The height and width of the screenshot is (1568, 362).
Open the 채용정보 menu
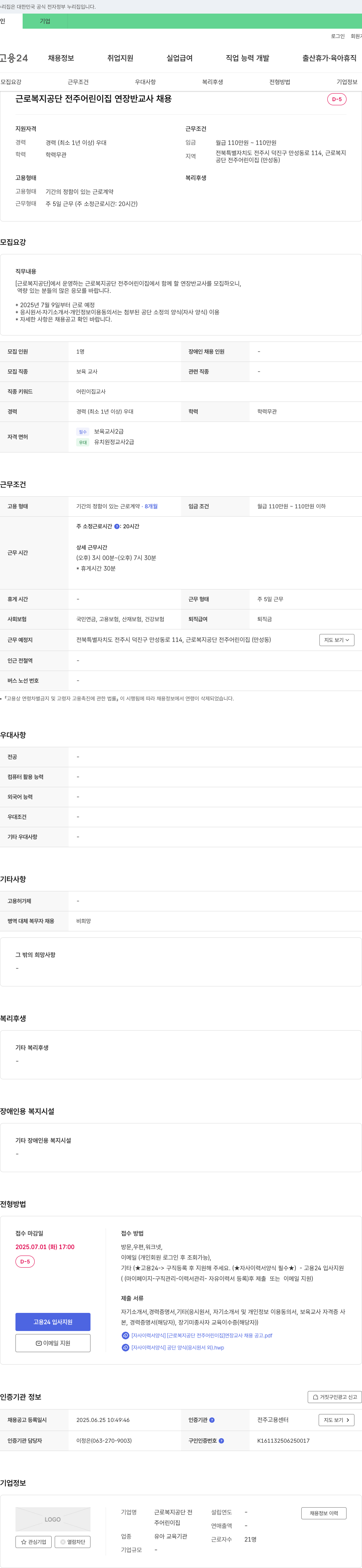pos(61,58)
